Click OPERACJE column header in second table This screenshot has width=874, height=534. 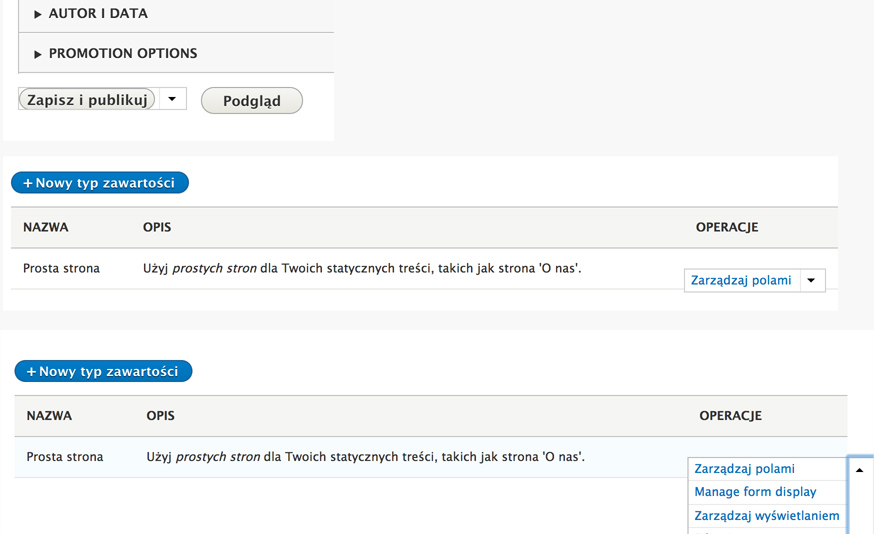pyautogui.click(x=730, y=416)
